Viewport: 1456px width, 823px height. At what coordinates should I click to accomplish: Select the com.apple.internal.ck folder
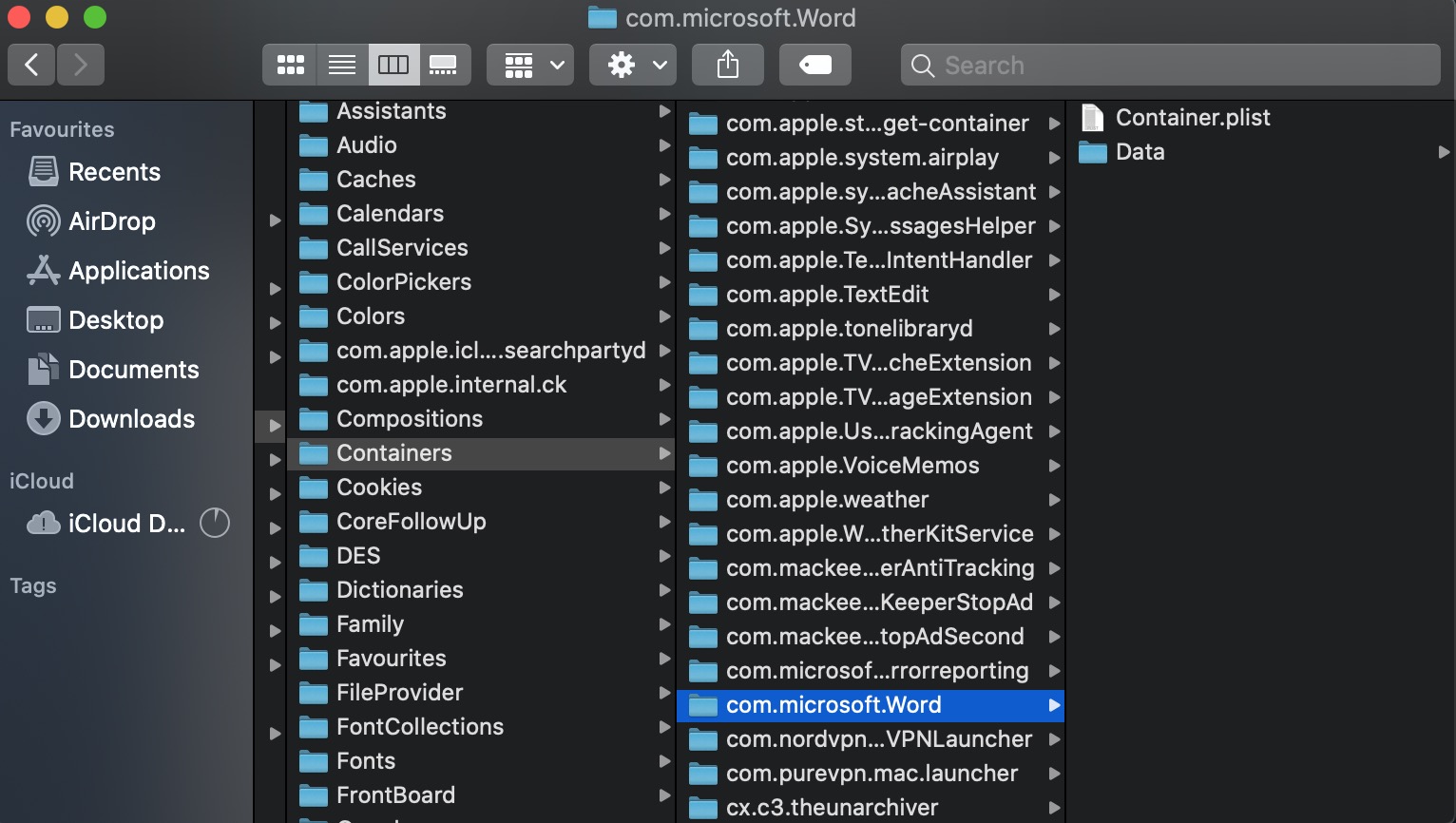(x=481, y=385)
